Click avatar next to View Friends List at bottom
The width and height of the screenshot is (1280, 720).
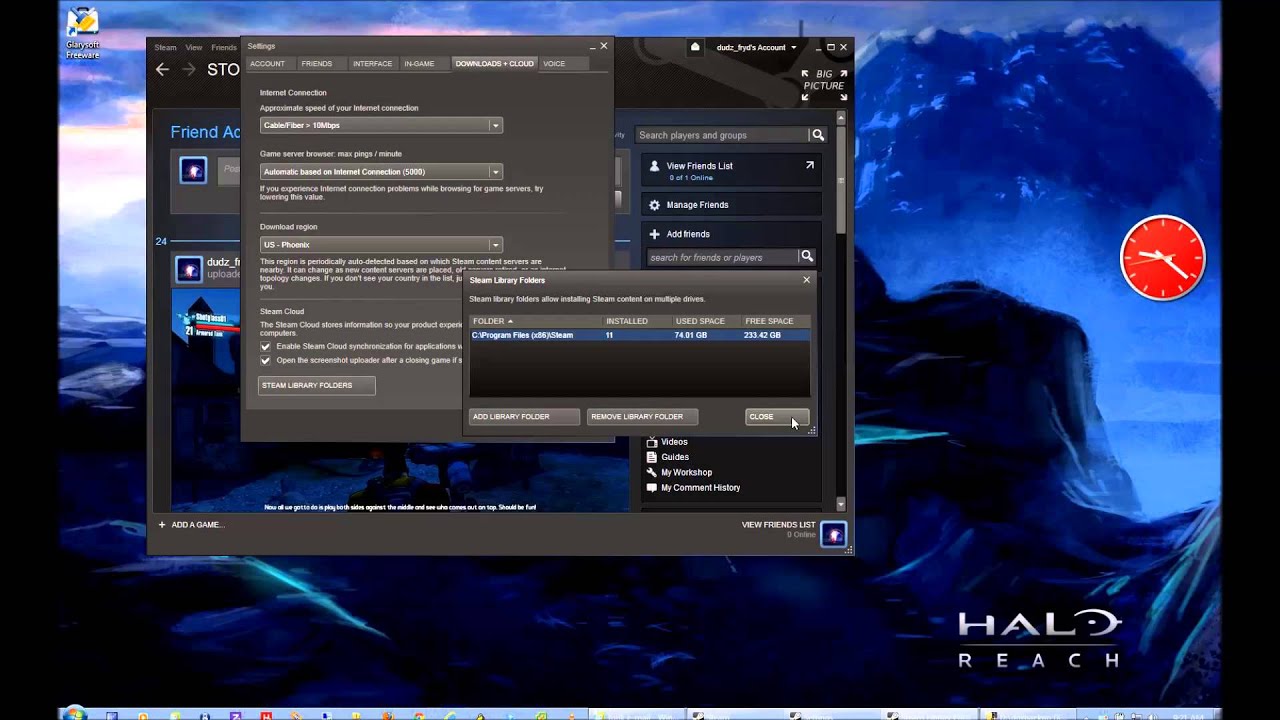pyautogui.click(x=833, y=535)
